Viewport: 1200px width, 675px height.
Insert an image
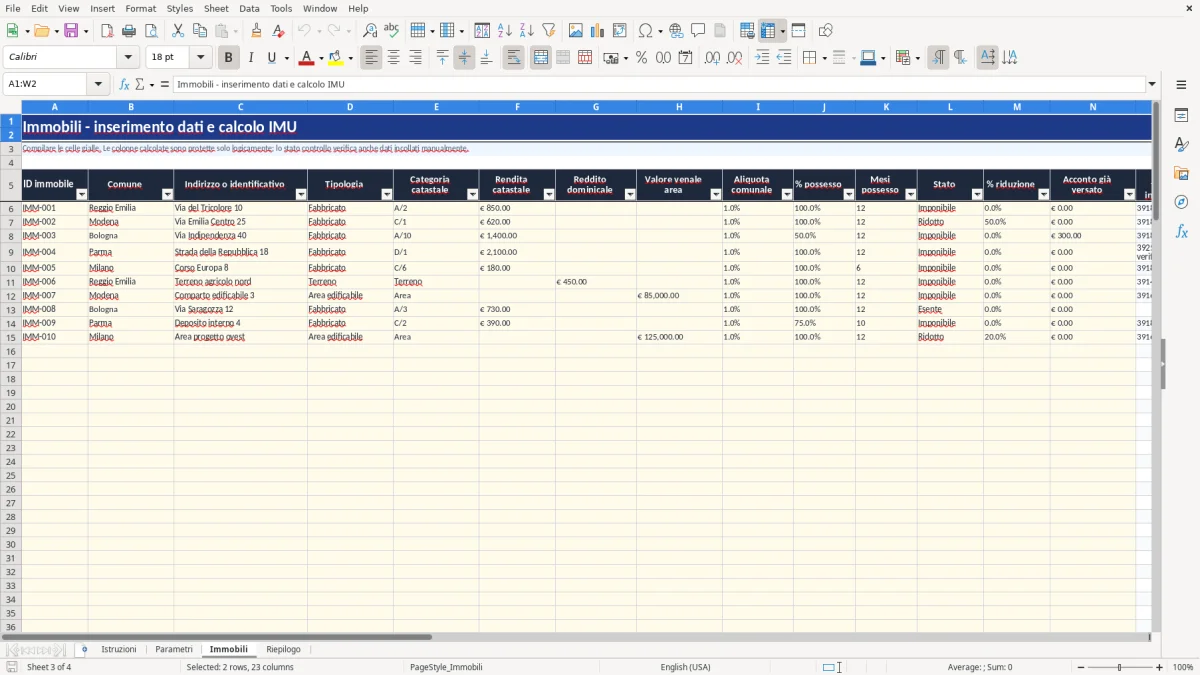point(576,31)
